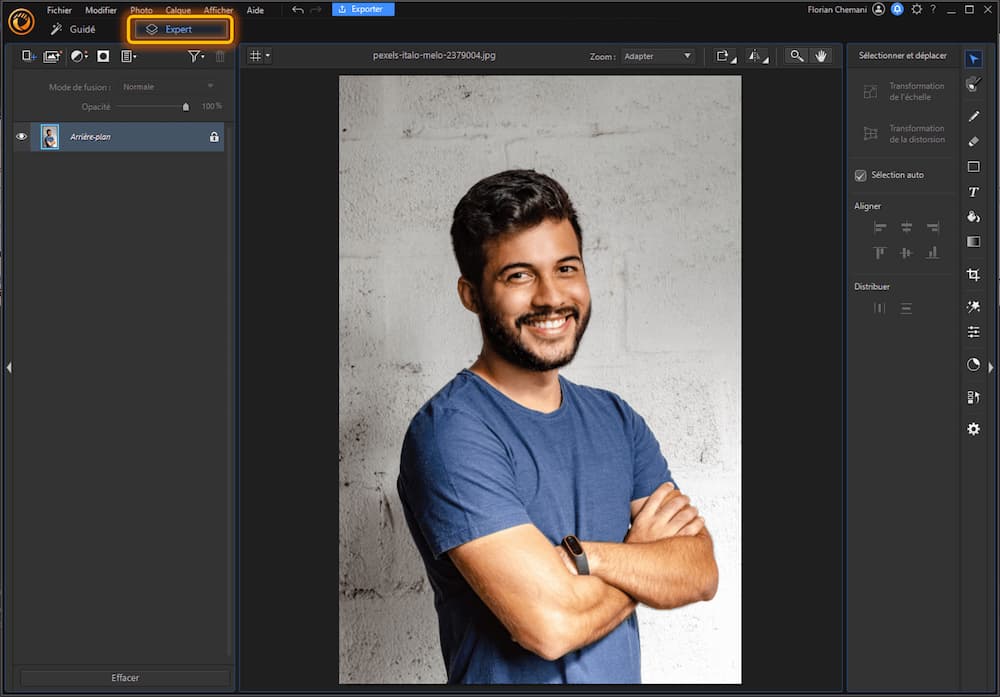This screenshot has height=697, width=1000.
Task: Select the Crop tool
Action: [973, 275]
